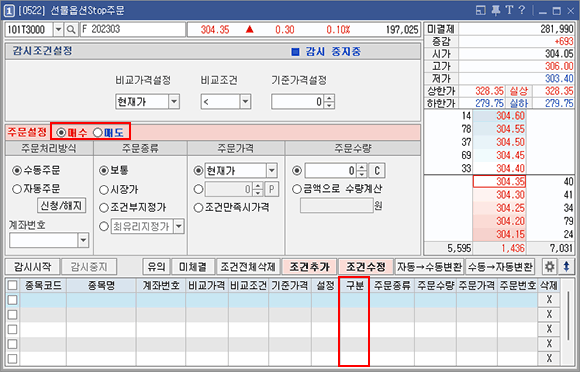
Task: Click the X delete button in last table row
Action: point(549,358)
